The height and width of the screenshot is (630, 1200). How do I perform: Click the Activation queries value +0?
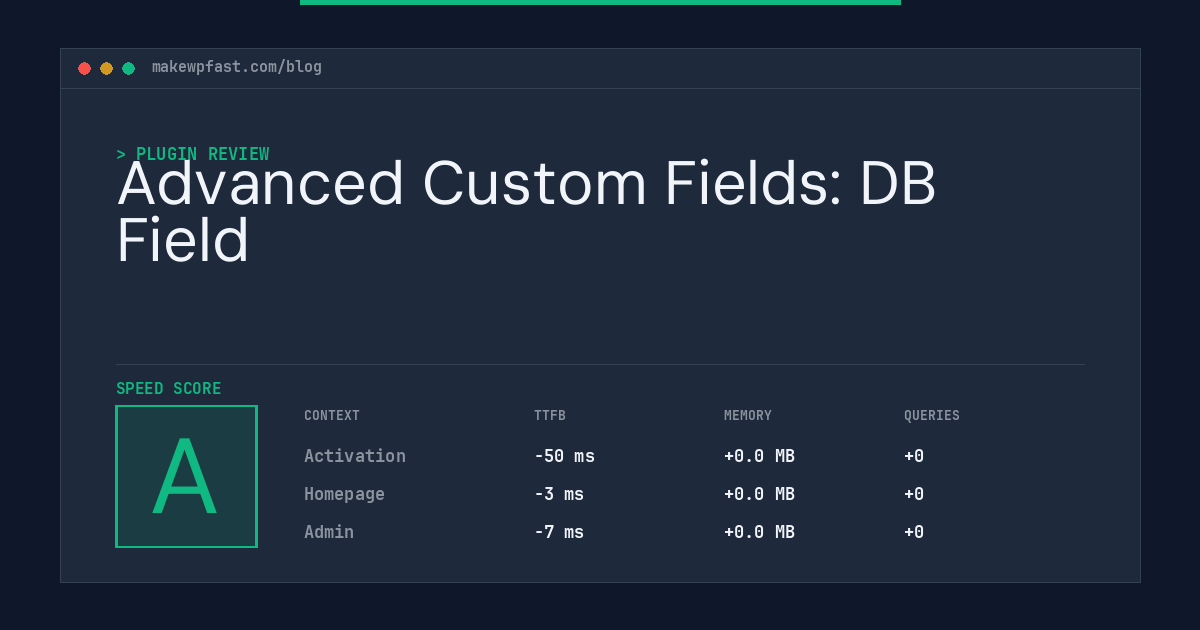pos(914,456)
